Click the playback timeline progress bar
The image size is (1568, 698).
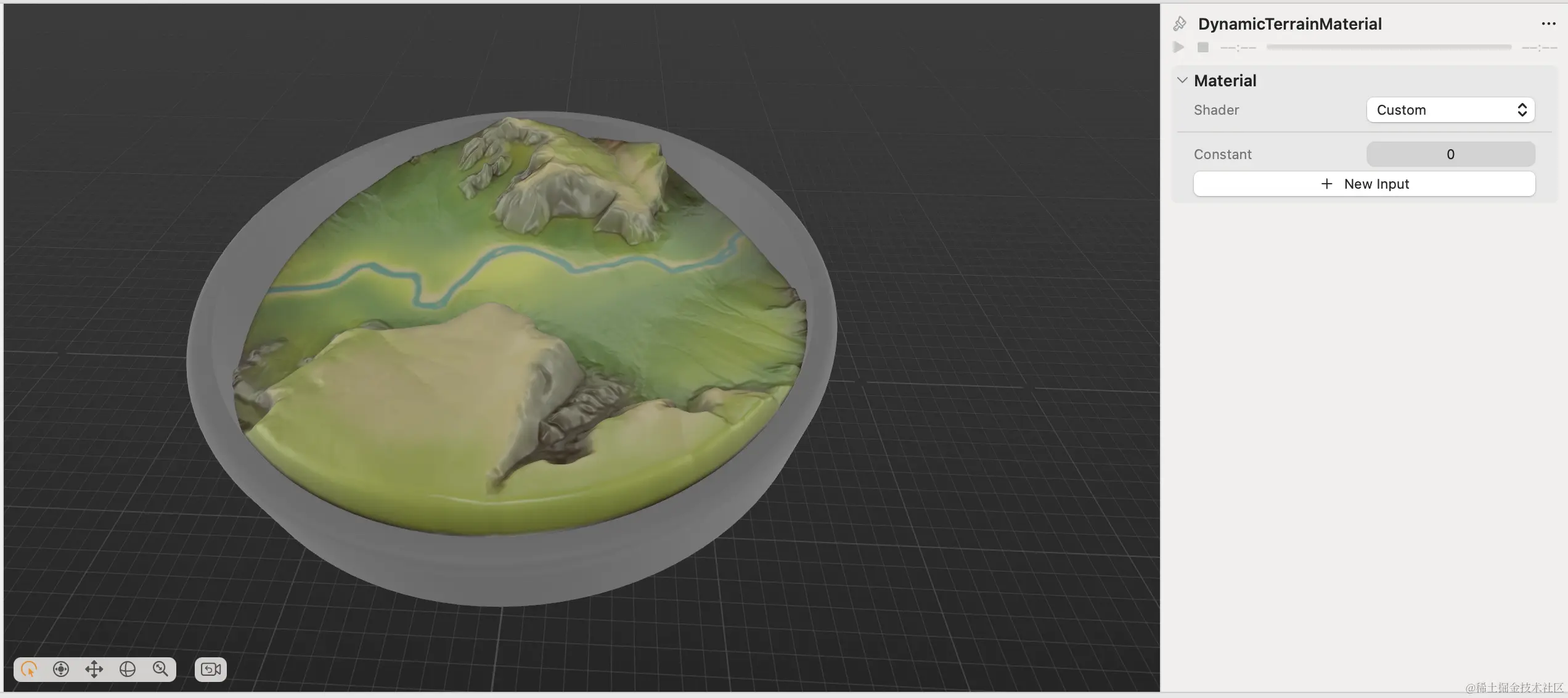(x=1388, y=47)
